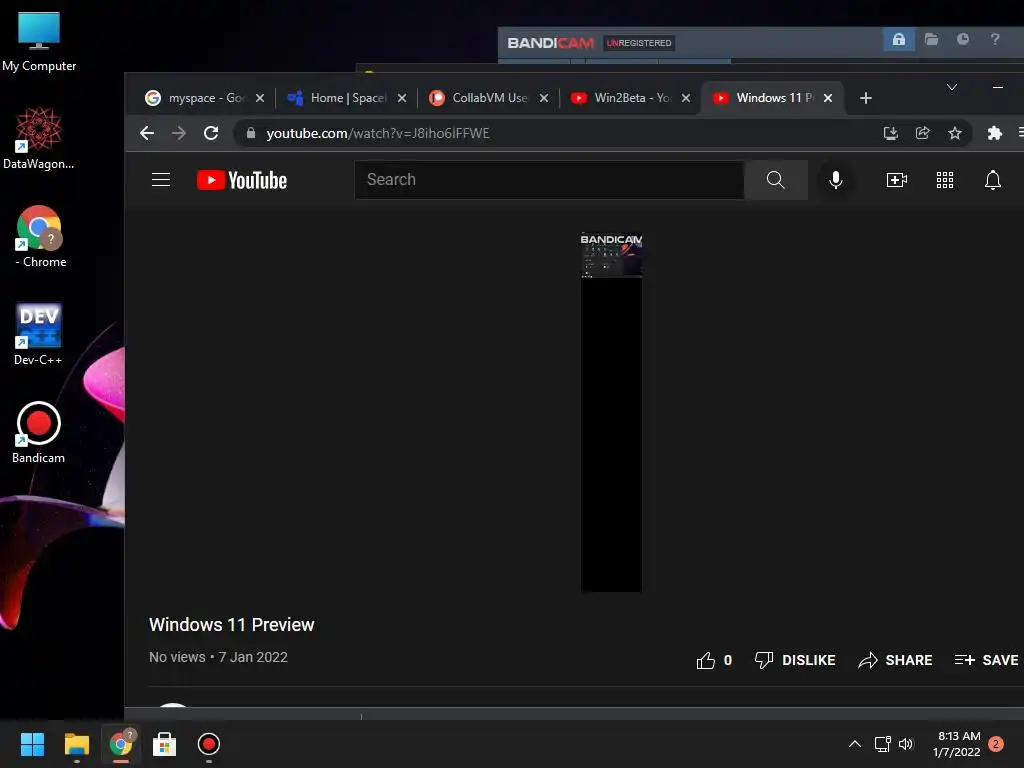Screen dimensions: 1024x768
Task: Bookmark this page with the star
Action: 955,133
